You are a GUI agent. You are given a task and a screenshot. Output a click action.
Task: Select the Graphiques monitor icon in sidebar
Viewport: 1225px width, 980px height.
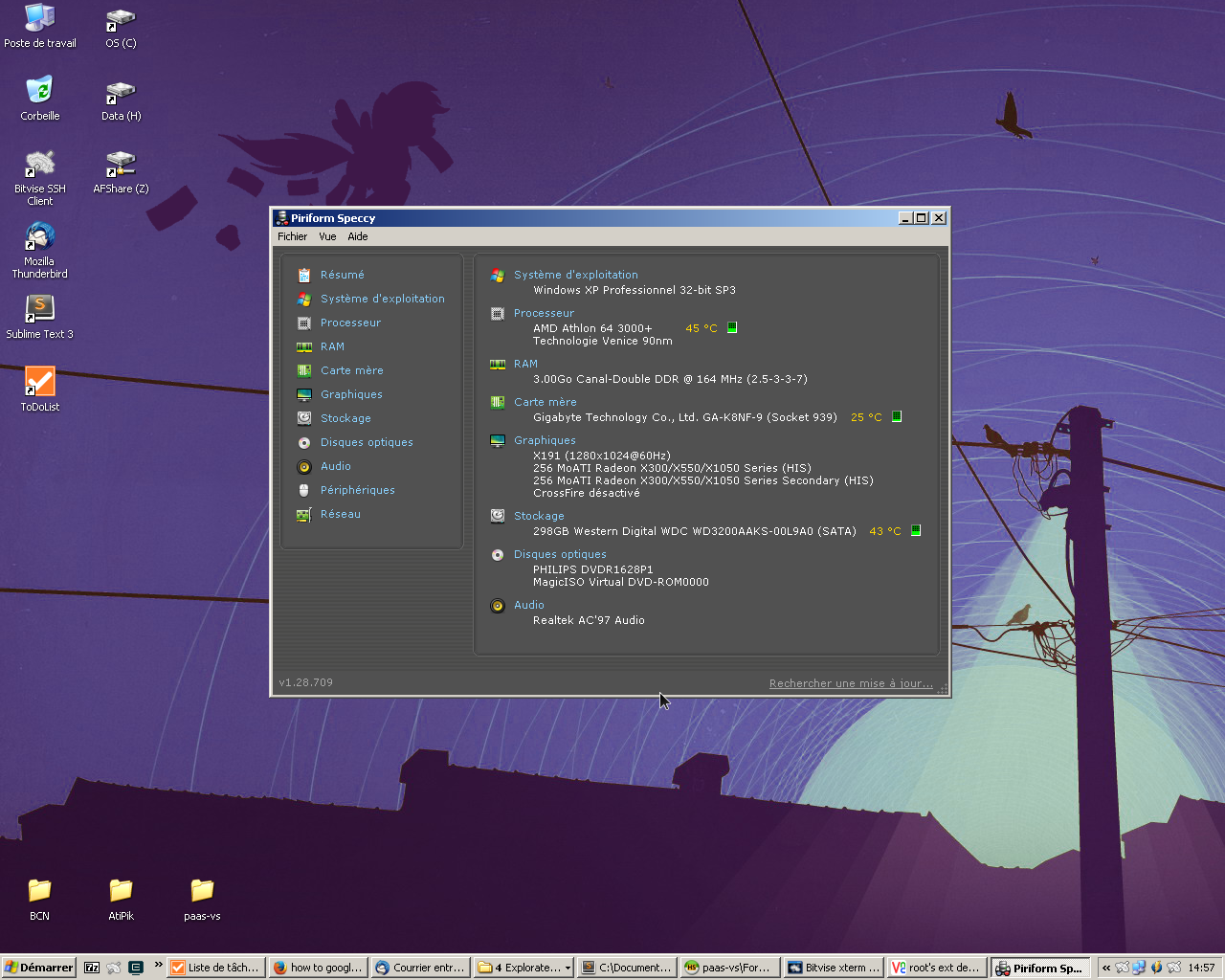point(304,395)
